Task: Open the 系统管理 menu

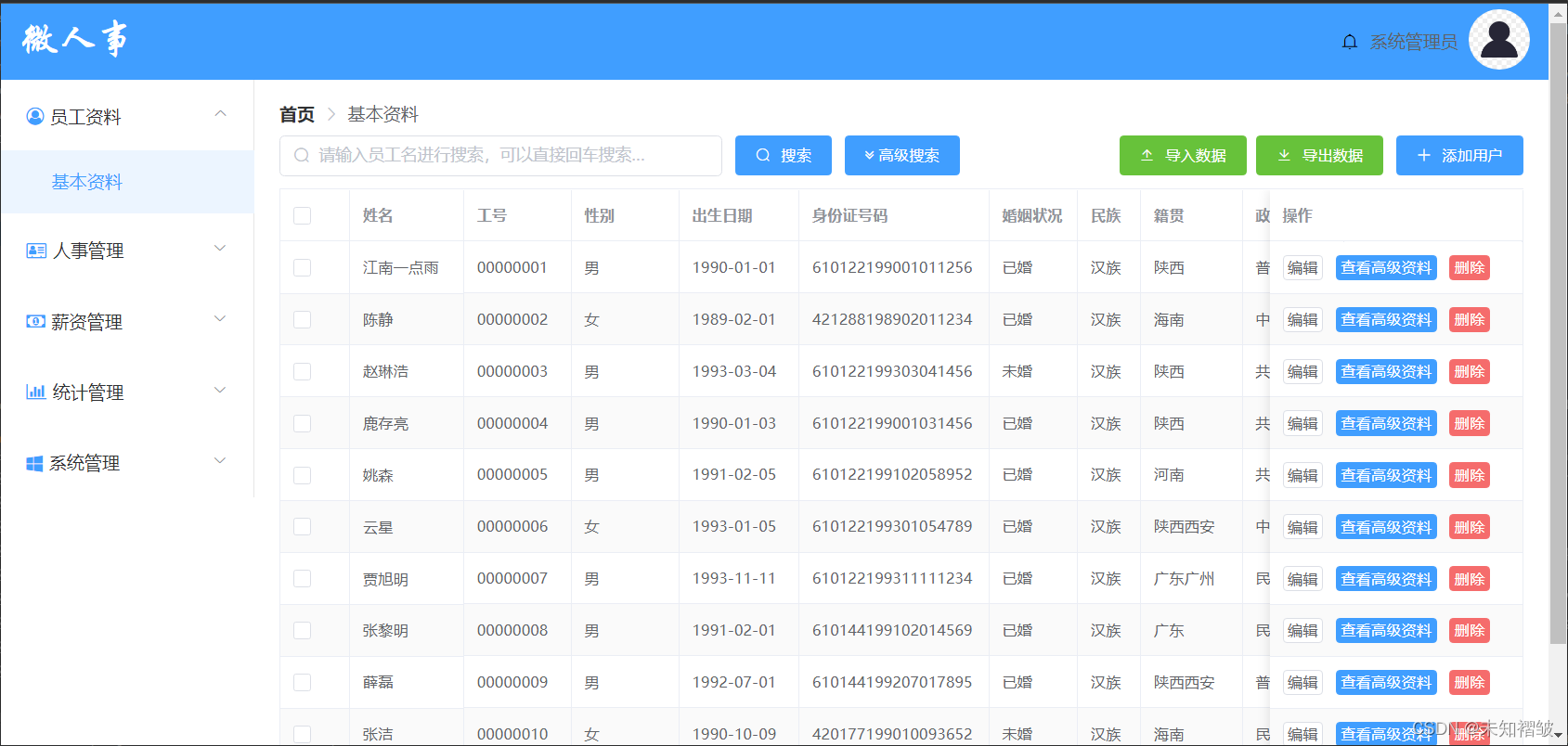Action: [x=127, y=463]
